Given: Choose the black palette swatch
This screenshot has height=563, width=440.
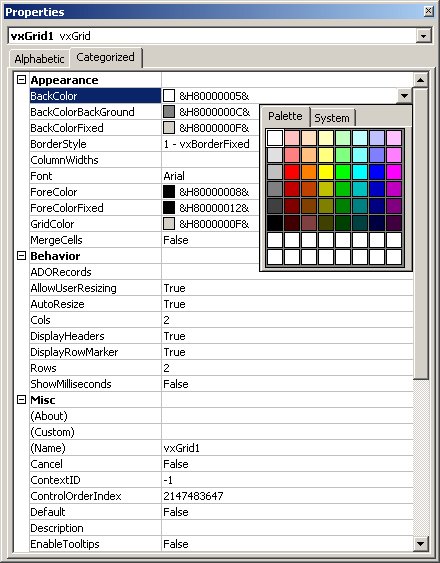Looking at the screenshot, I should 275,223.
